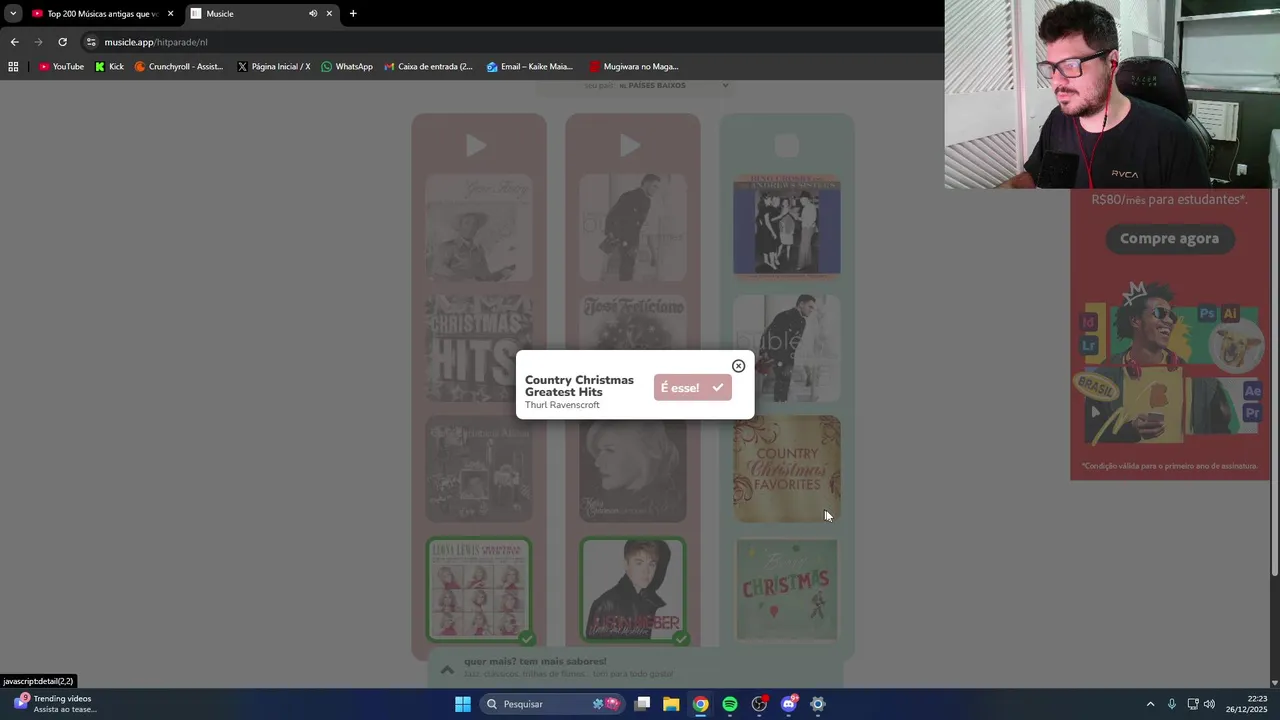Open the gear-shaped app on the taskbar
The width and height of the screenshot is (1280, 720).
818,704
